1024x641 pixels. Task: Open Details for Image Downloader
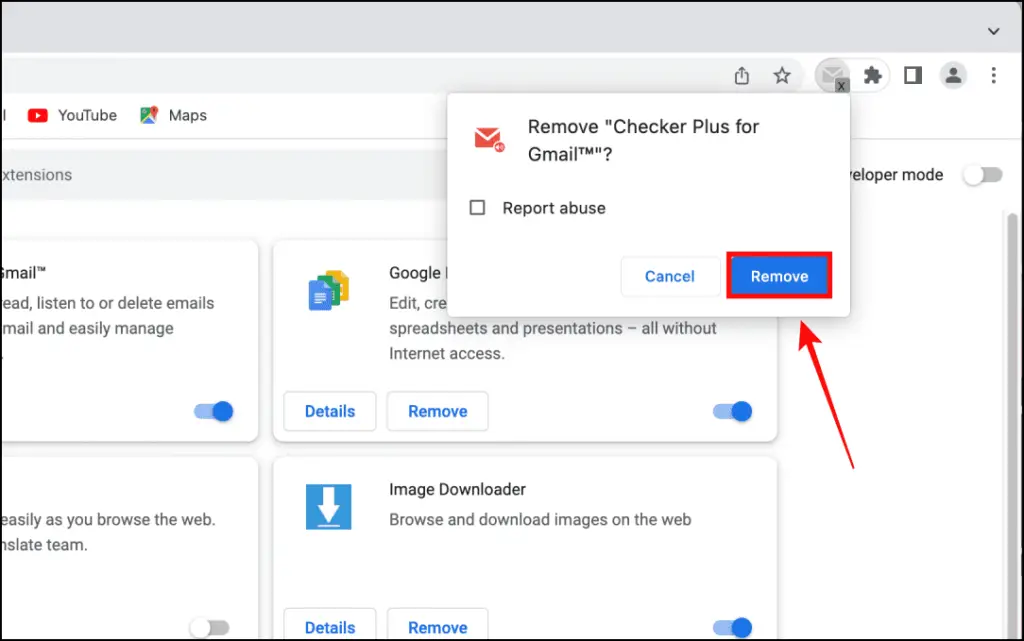point(330,625)
